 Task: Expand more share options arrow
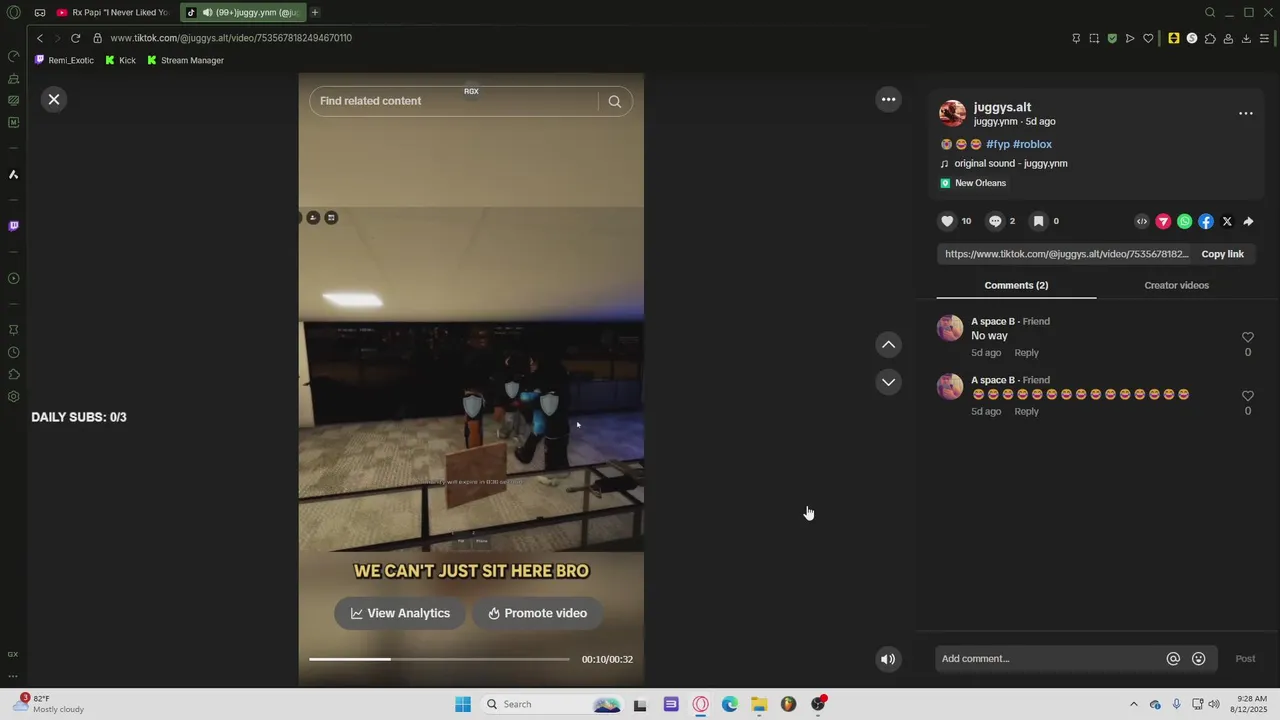(x=1248, y=221)
